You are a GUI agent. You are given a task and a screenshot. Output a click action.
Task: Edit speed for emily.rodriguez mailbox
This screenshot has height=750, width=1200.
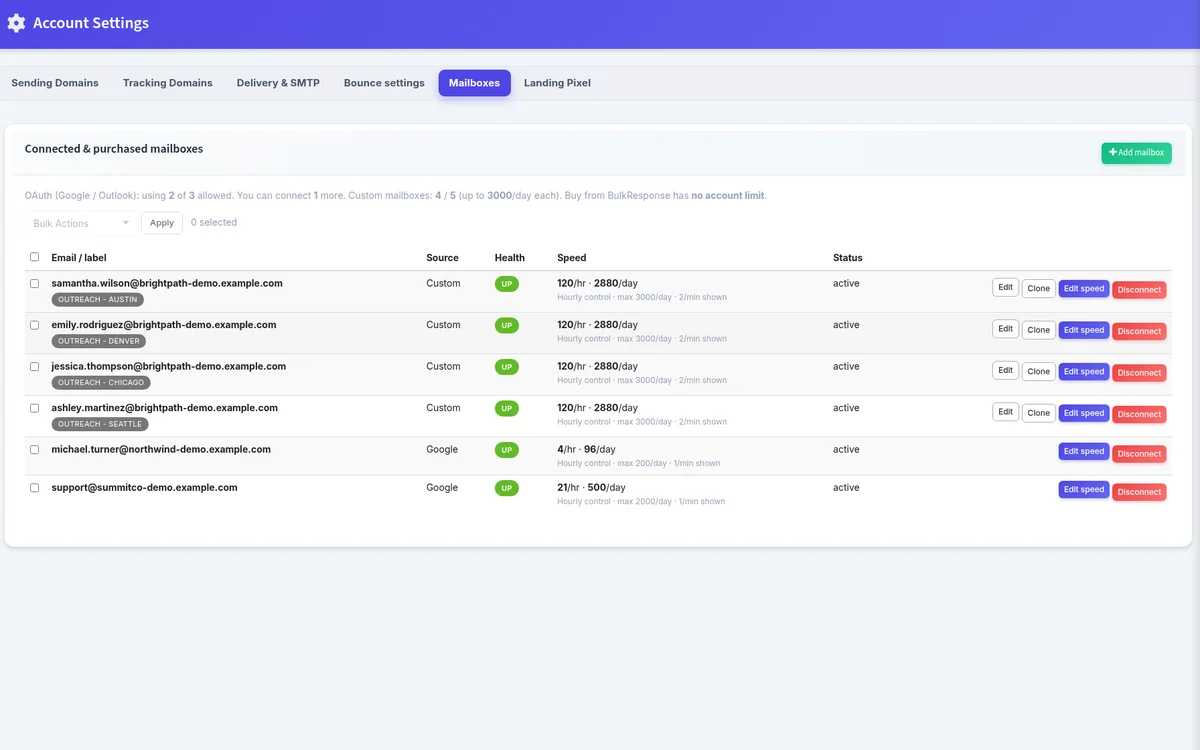[1084, 330]
